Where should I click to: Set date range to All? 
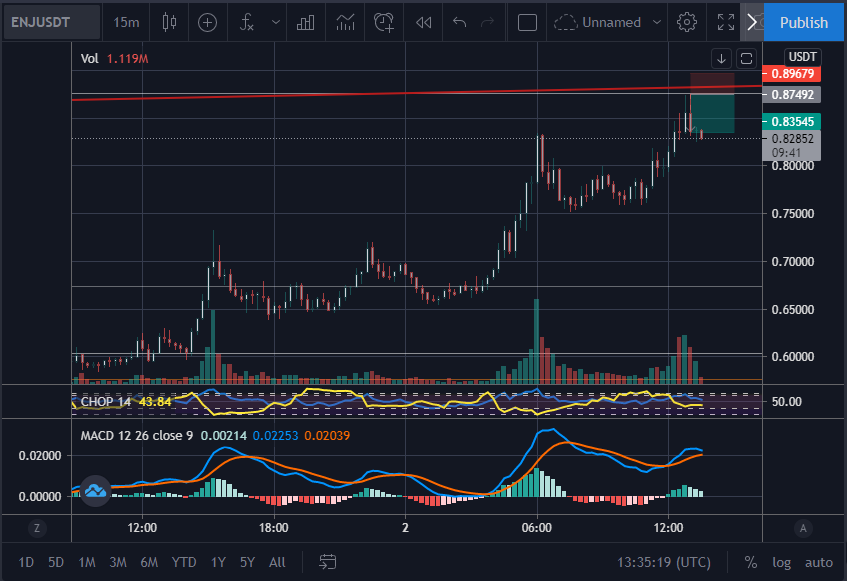(x=277, y=562)
